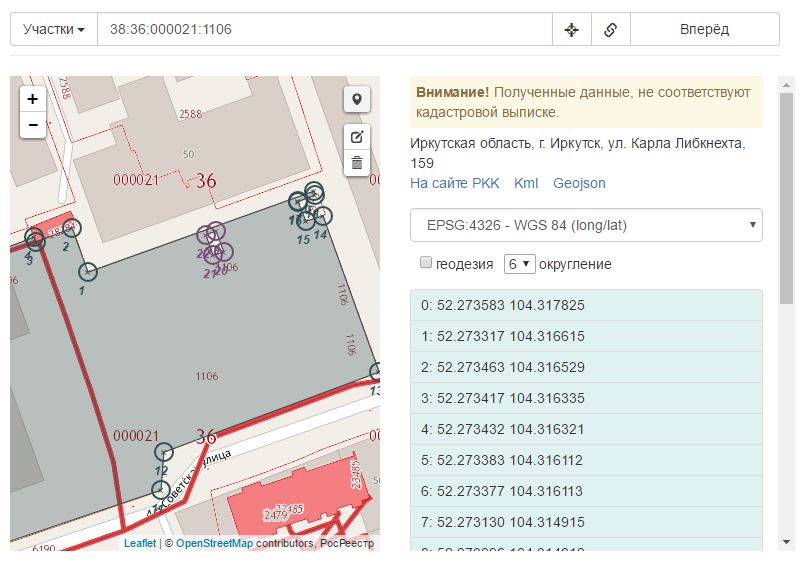810x585 pixels.
Task: Click the edit layers icon
Action: pos(357,137)
